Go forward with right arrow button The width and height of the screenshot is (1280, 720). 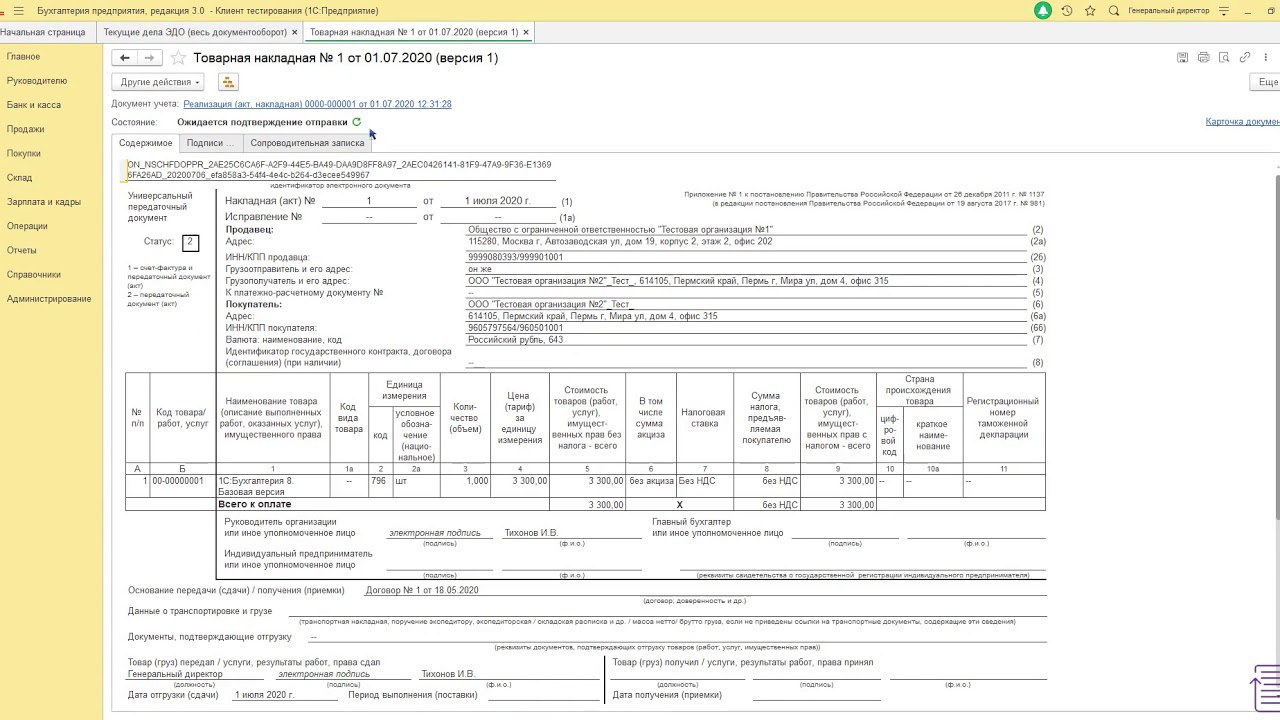(x=149, y=58)
